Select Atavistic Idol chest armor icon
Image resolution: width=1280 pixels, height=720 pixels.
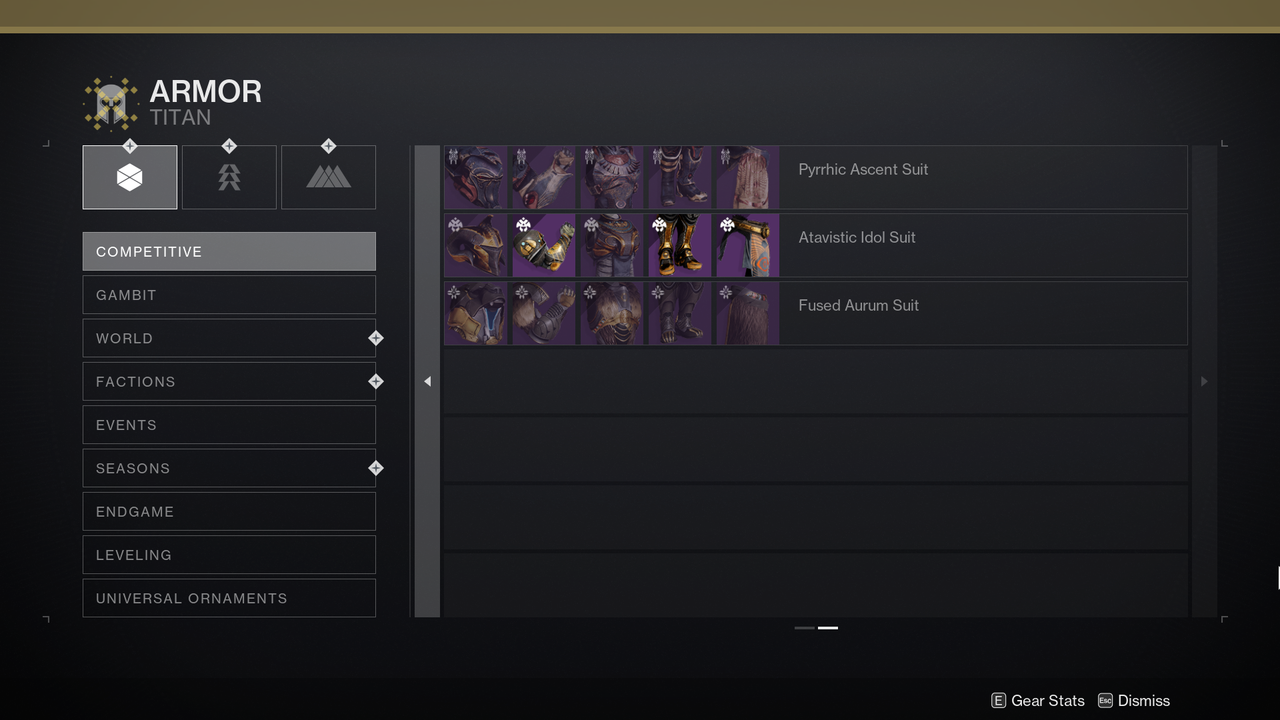point(612,245)
